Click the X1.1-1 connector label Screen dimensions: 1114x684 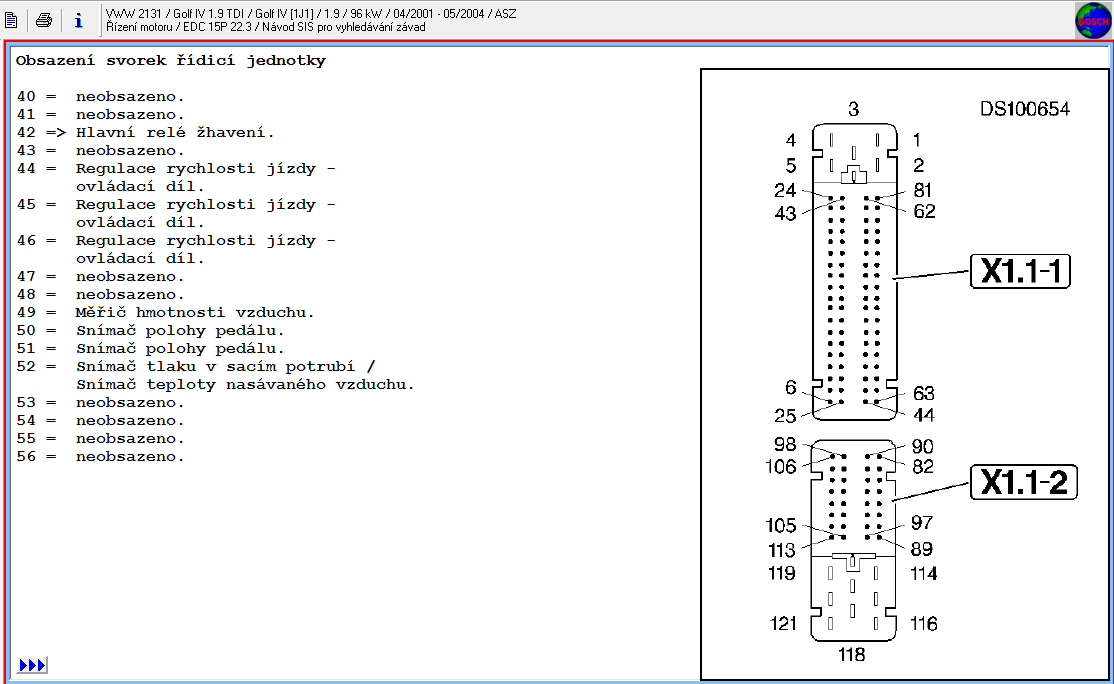point(1019,272)
